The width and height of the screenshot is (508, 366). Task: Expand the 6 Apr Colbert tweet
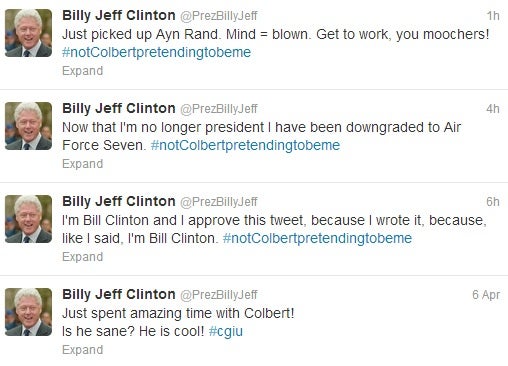(82, 350)
